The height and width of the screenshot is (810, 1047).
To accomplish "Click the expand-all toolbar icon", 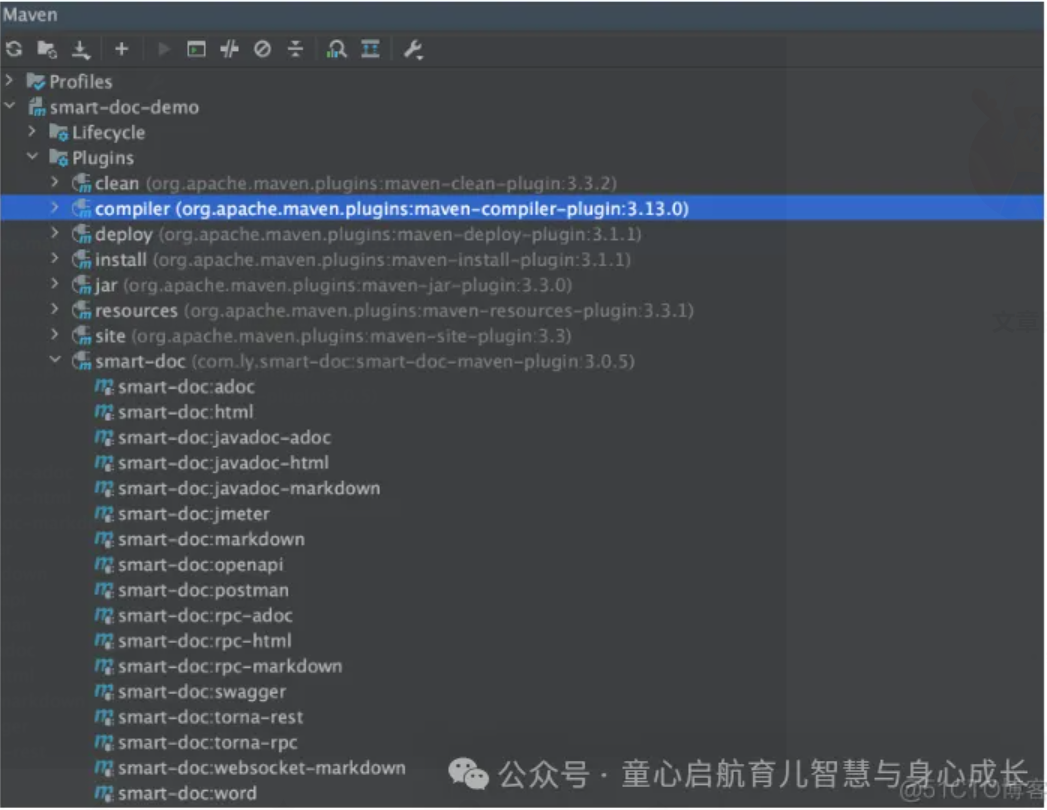I will click(371, 49).
